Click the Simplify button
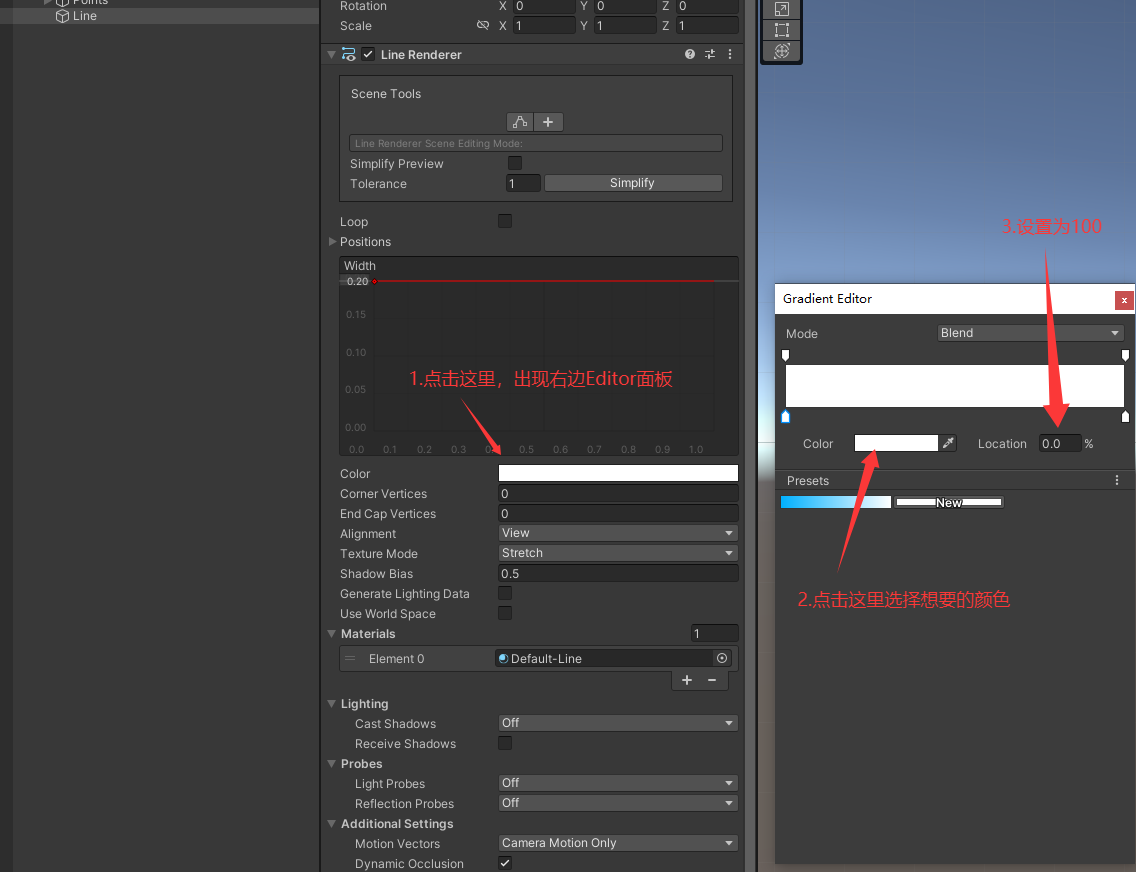Screen dimensions: 1136x872 click(632, 183)
